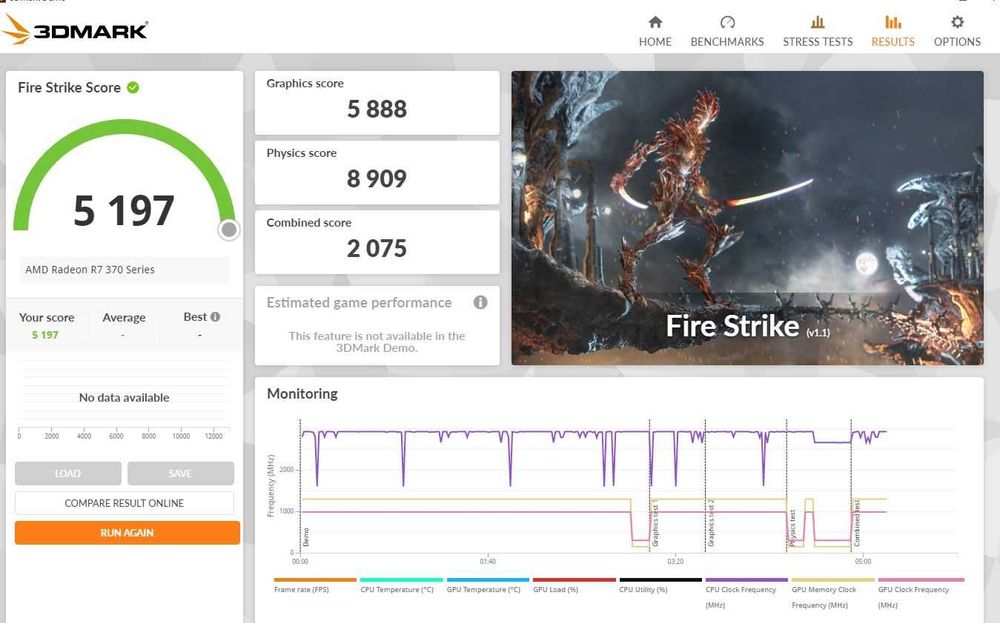Toggle CPU Clock Frequency legend entry

(x=747, y=593)
